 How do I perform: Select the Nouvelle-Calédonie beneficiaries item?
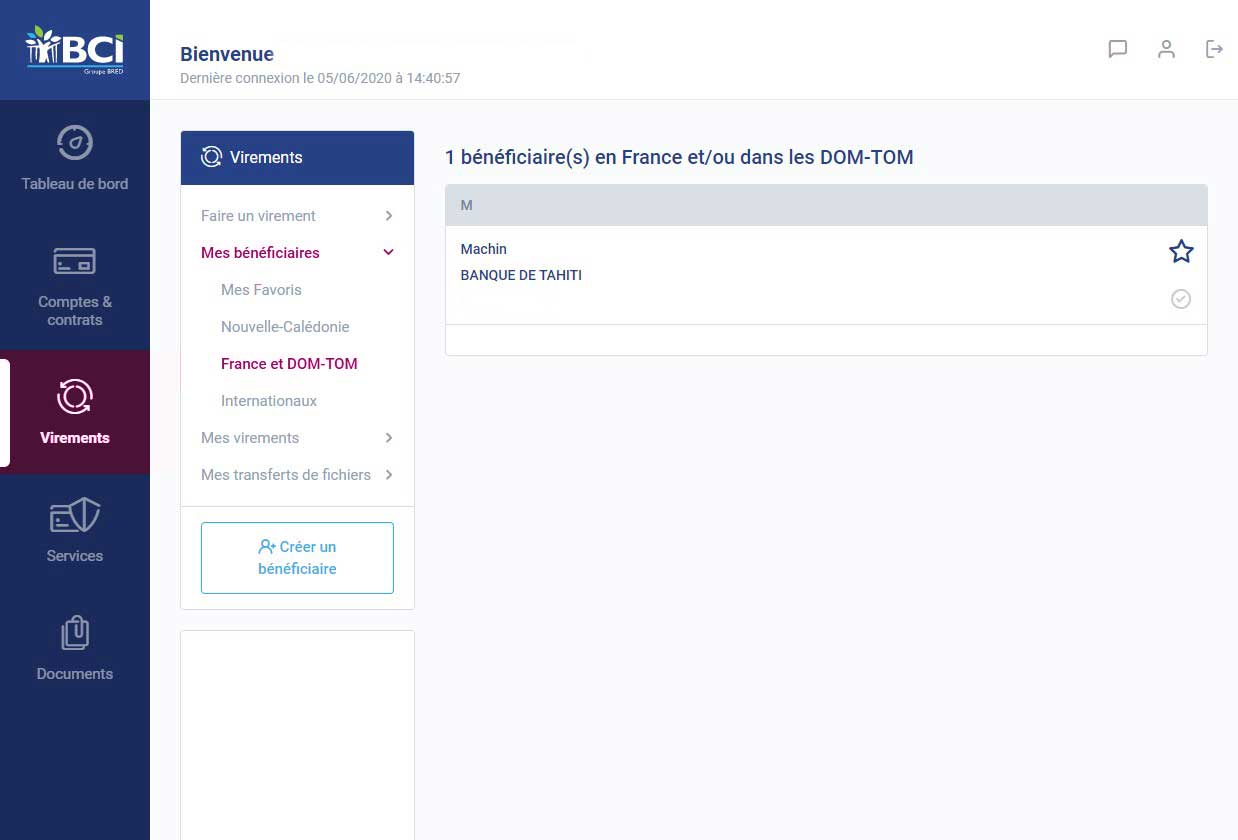point(285,327)
